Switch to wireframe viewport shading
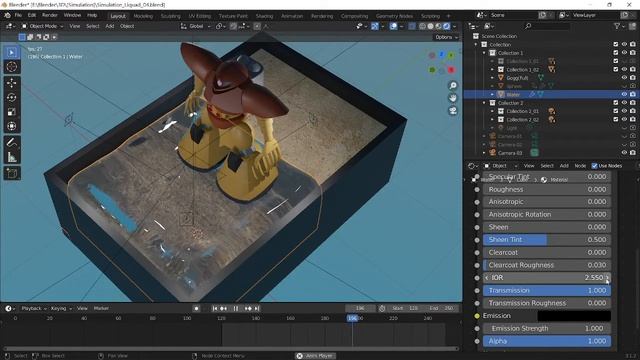Viewport: 640px width, 360px height. tap(422, 26)
